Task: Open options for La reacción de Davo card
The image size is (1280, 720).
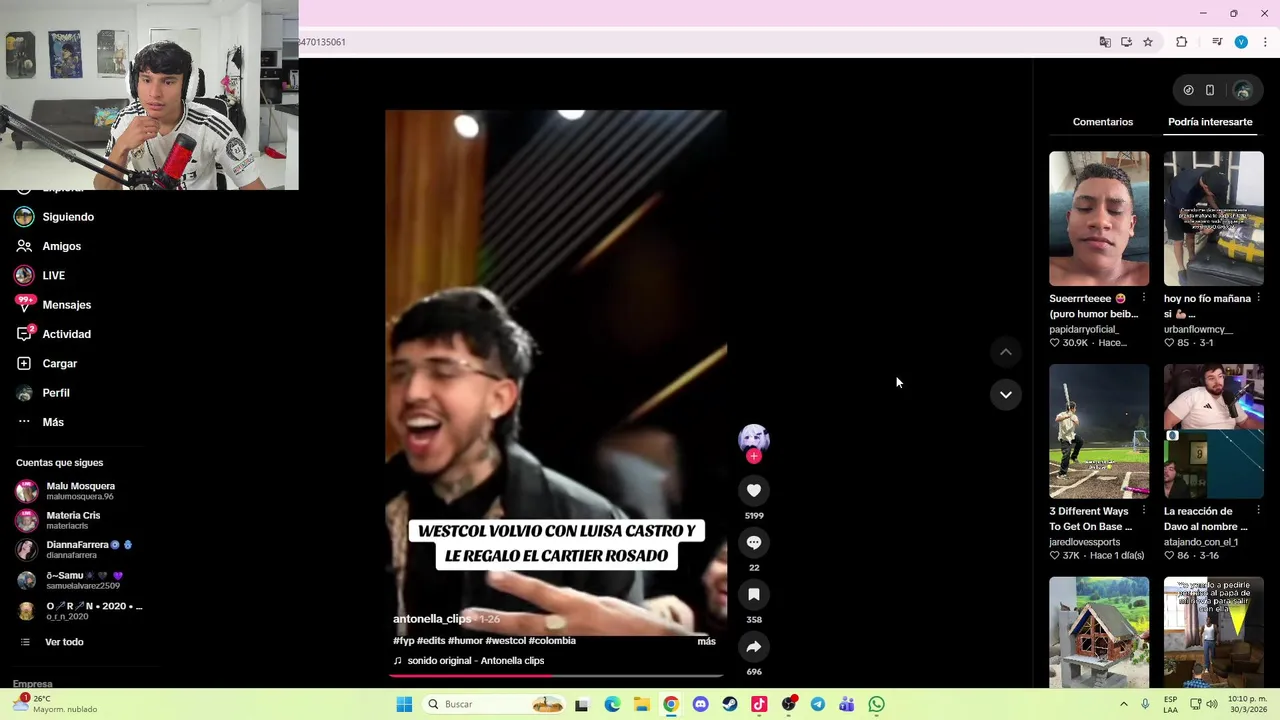Action: coord(1258,511)
